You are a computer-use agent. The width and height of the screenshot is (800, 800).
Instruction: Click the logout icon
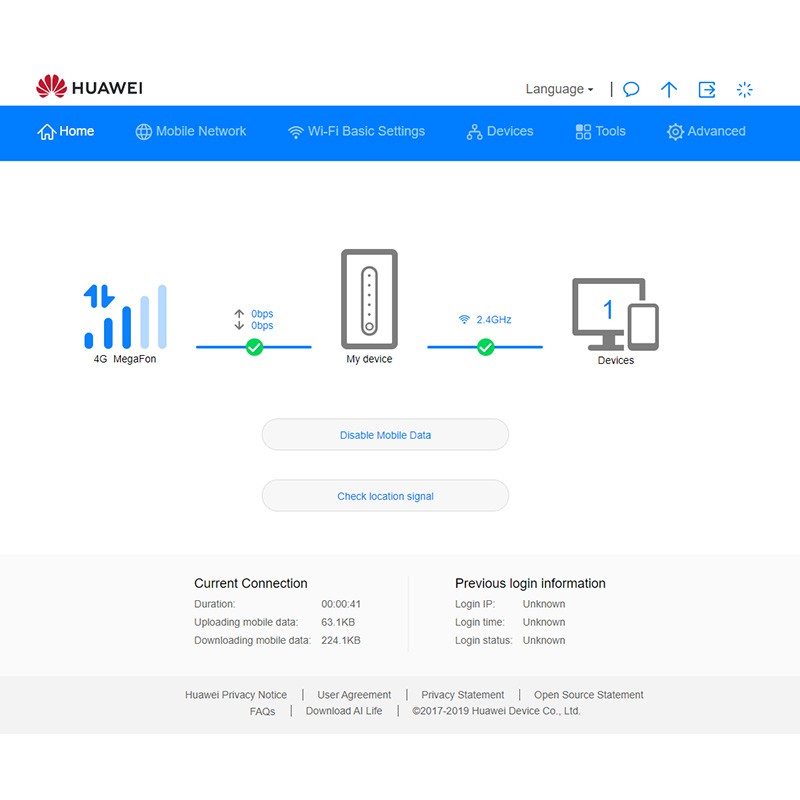[707, 89]
